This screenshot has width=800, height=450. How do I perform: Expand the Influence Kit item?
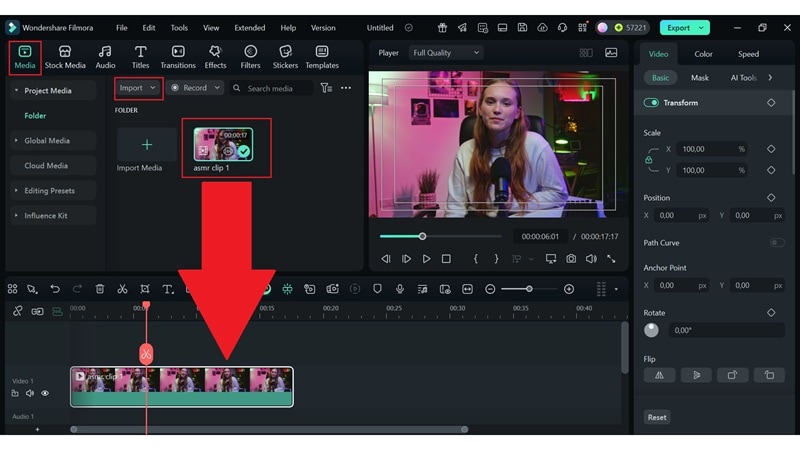point(16,215)
